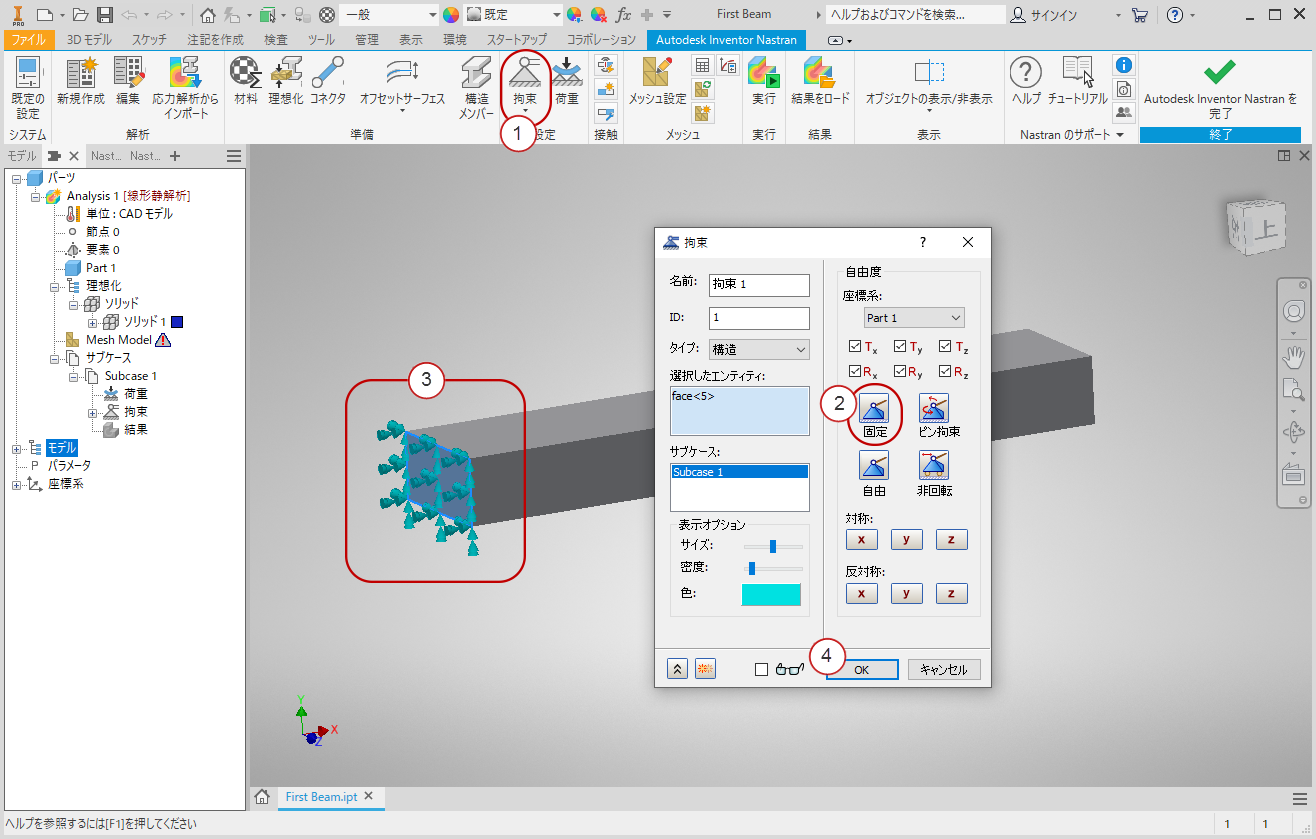Click the ViewCube 上 face
The image size is (1316, 839).
[1264, 229]
